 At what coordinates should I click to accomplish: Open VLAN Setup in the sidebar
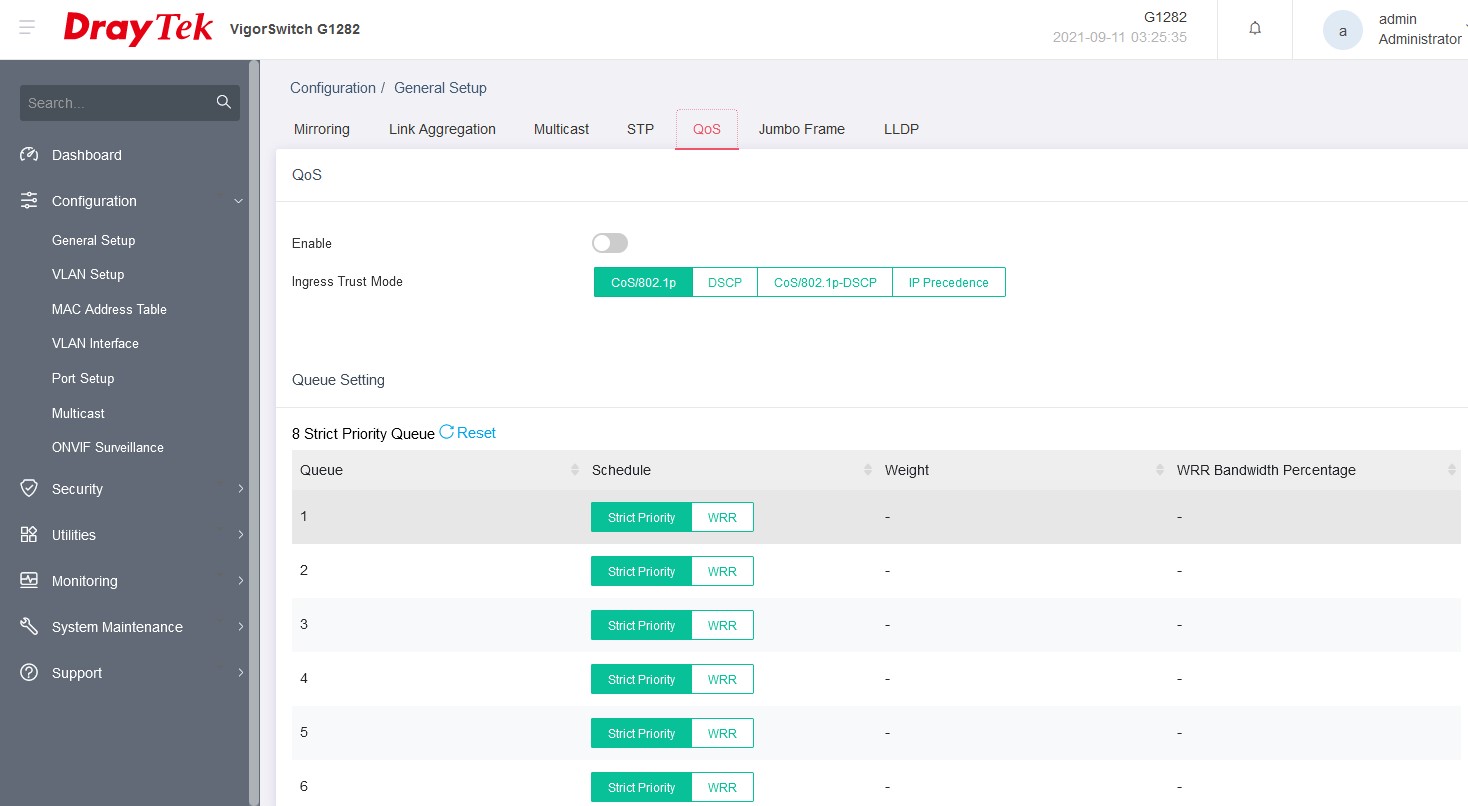88,274
